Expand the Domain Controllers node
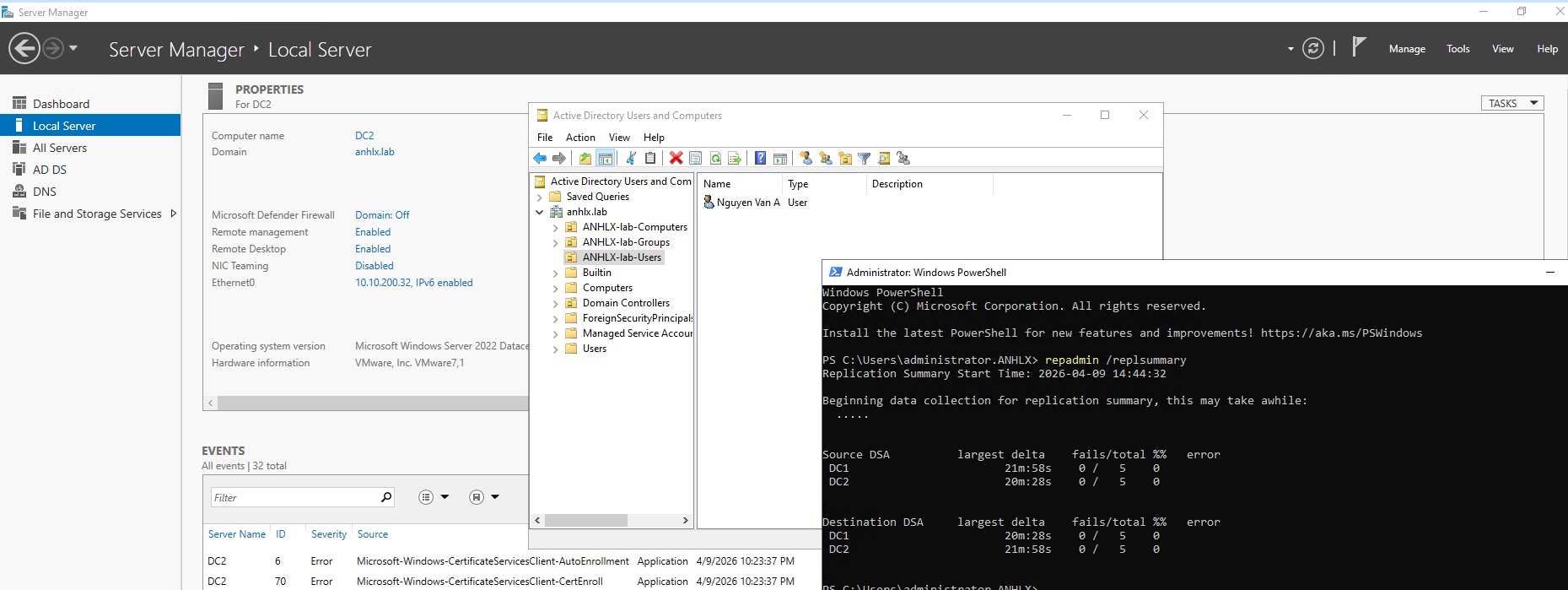This screenshot has width=1568, height=590. pyautogui.click(x=555, y=304)
